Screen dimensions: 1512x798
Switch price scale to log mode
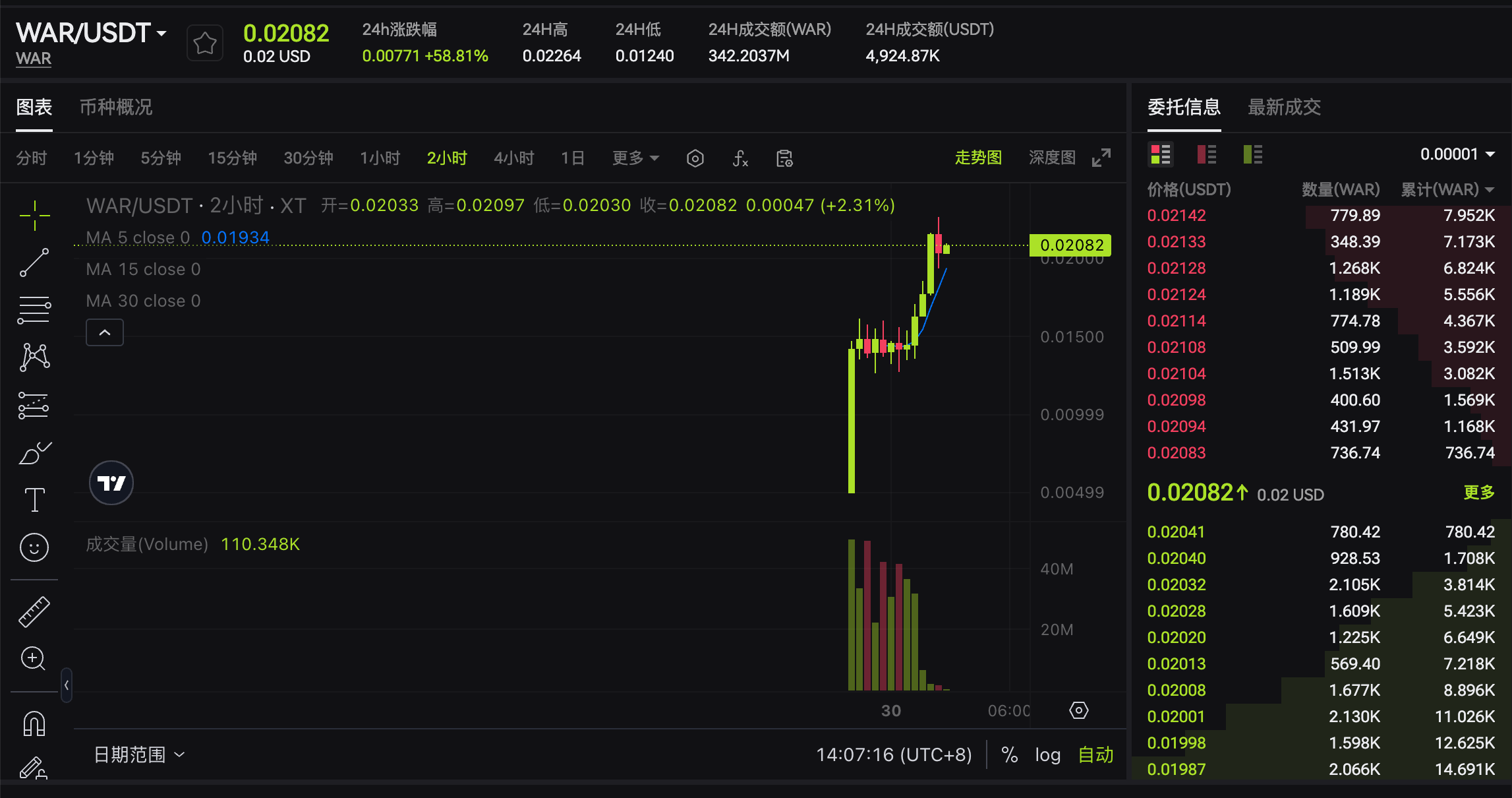tap(1047, 754)
